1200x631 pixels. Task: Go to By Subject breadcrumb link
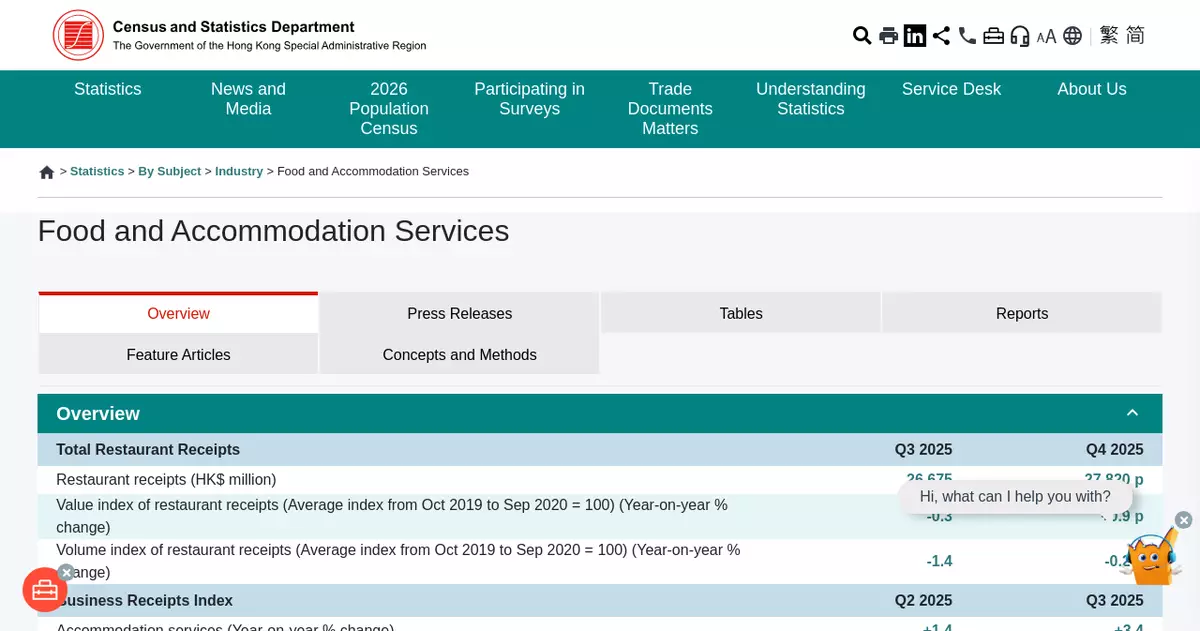pos(170,171)
